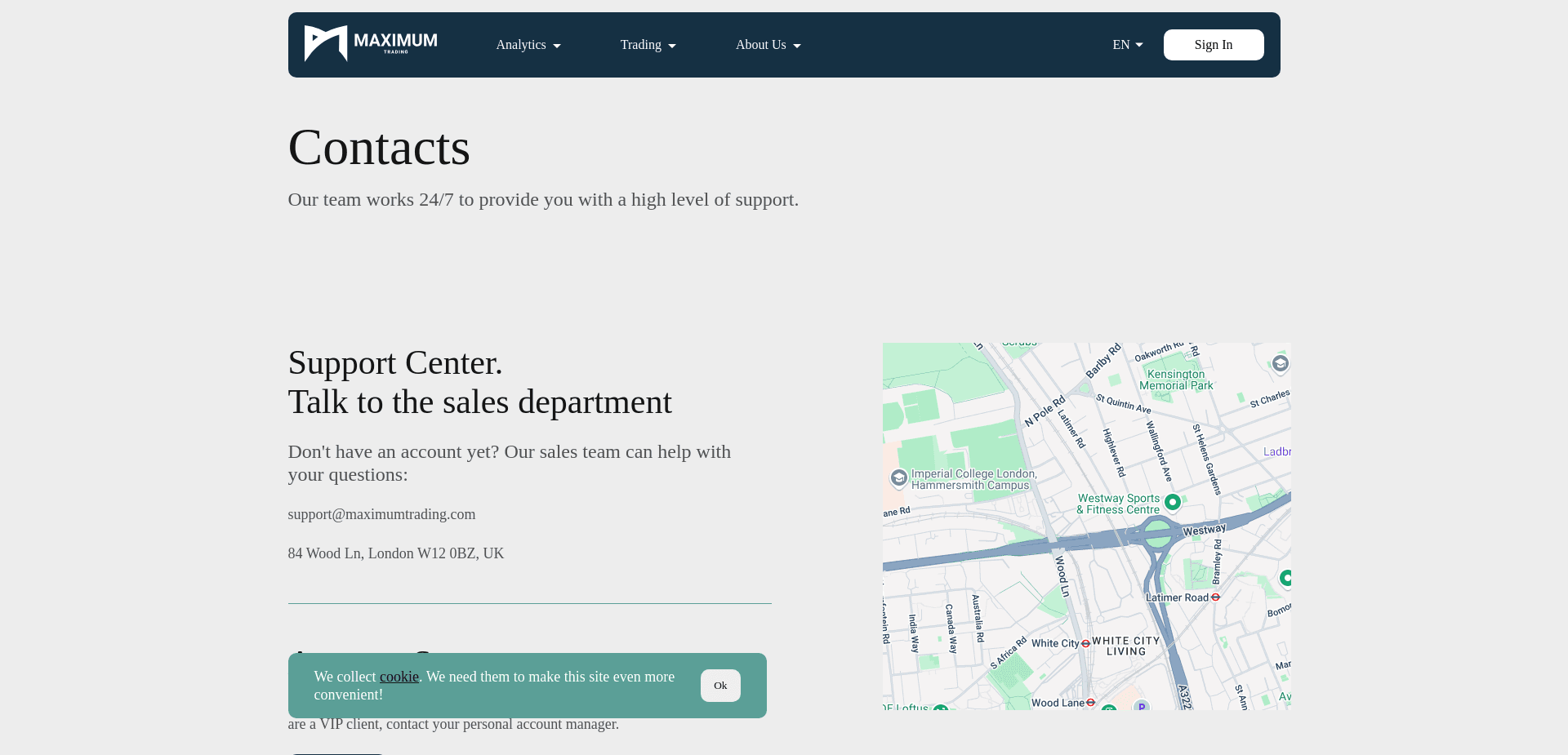Open the cookie policy link
The height and width of the screenshot is (755, 1568).
point(399,677)
